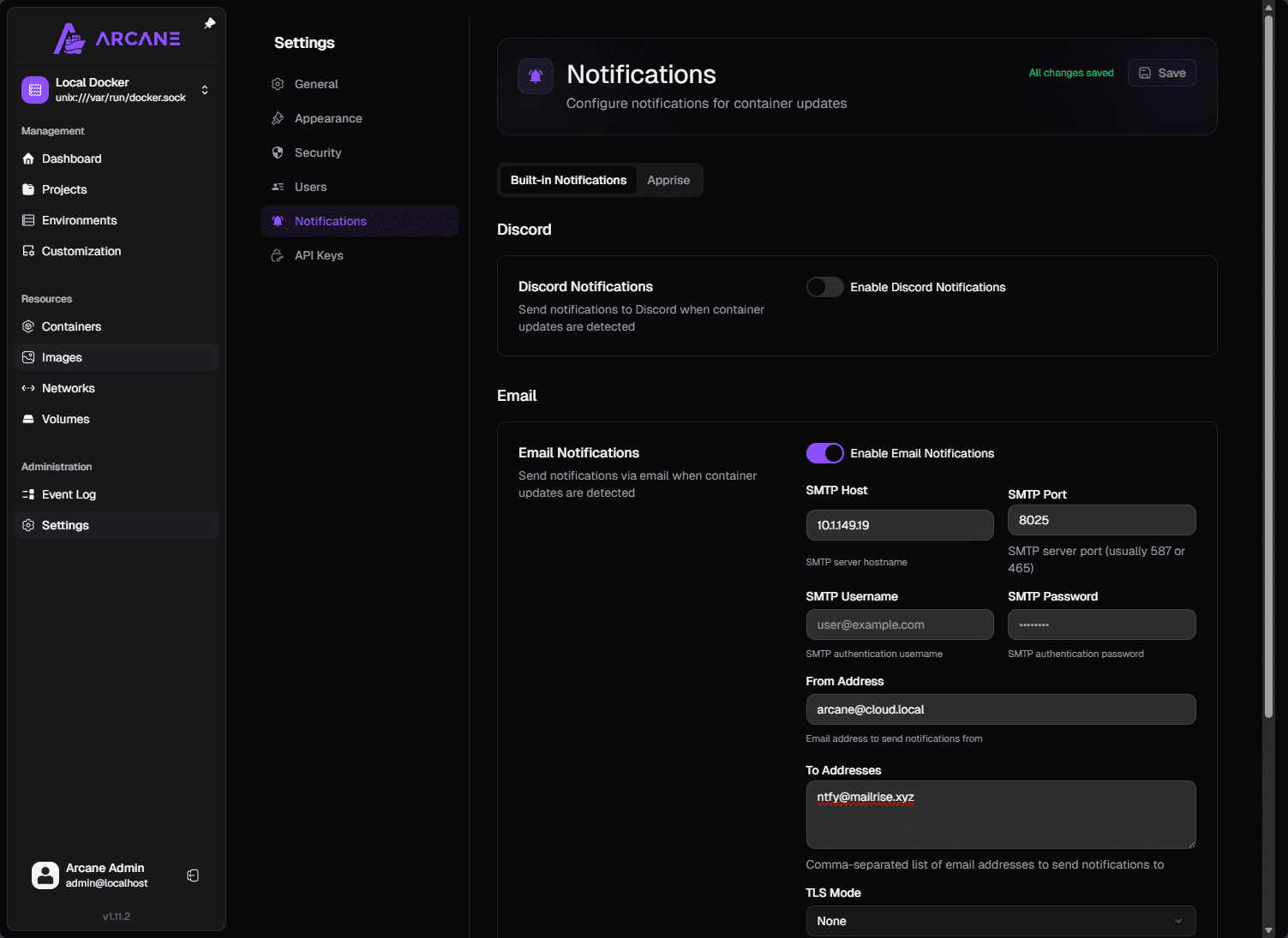Open the TLS Mode dropdown
This screenshot has height=938, width=1288.
[1000, 921]
